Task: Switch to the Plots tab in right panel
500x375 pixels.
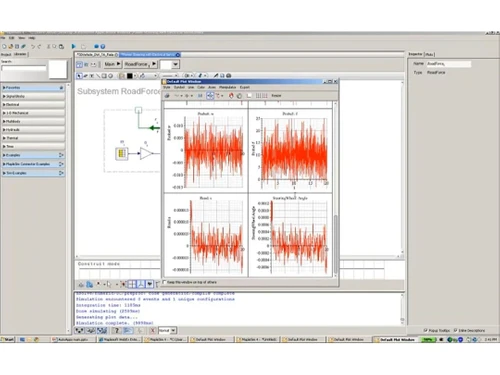Action: pyautogui.click(x=430, y=54)
